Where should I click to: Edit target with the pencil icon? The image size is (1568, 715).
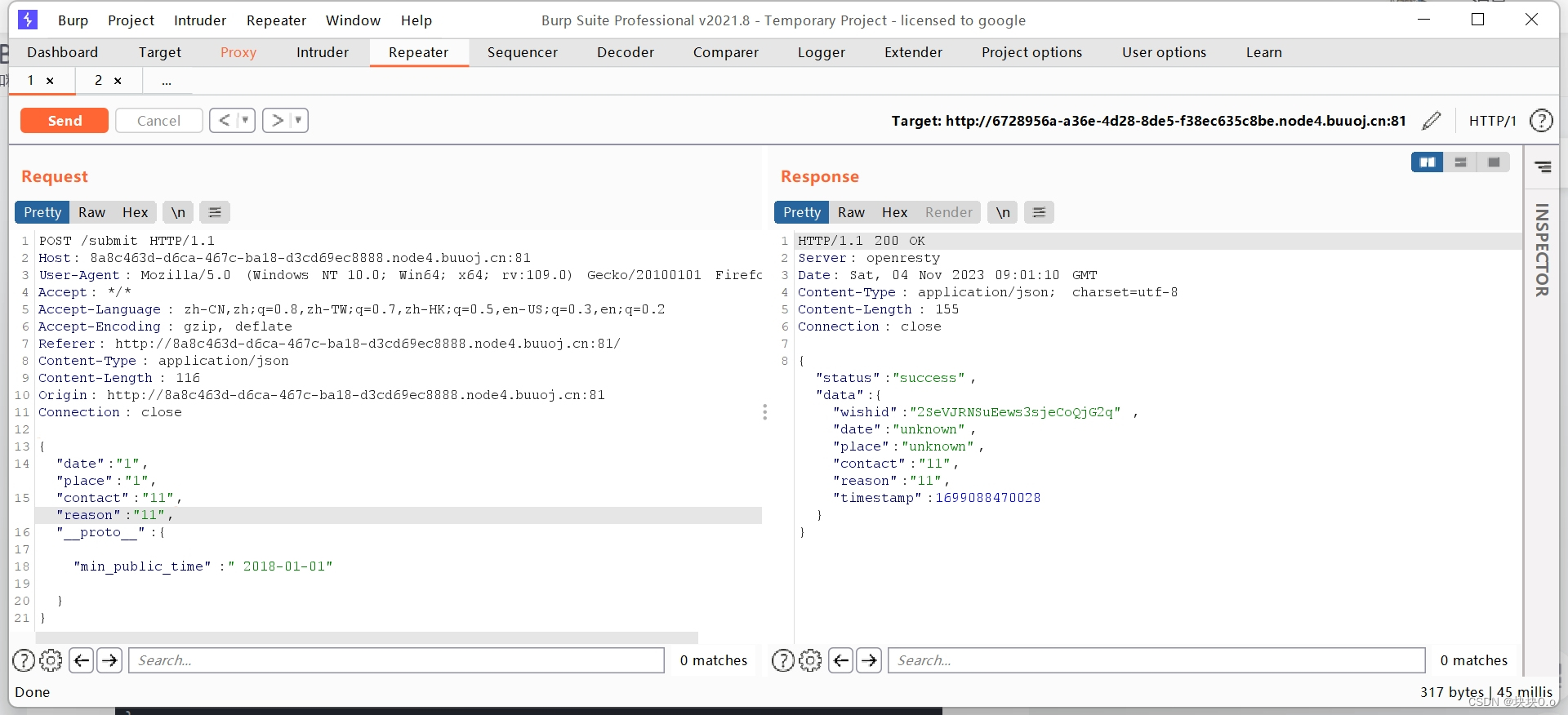pyautogui.click(x=1432, y=121)
